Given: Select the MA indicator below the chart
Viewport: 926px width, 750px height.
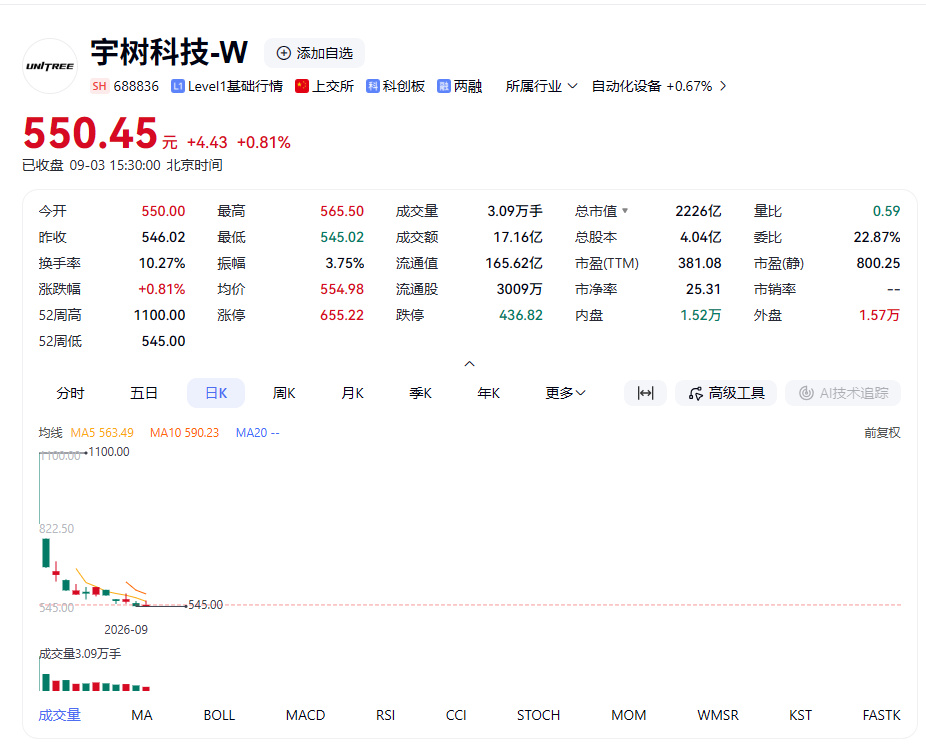Looking at the screenshot, I should tap(142, 715).
